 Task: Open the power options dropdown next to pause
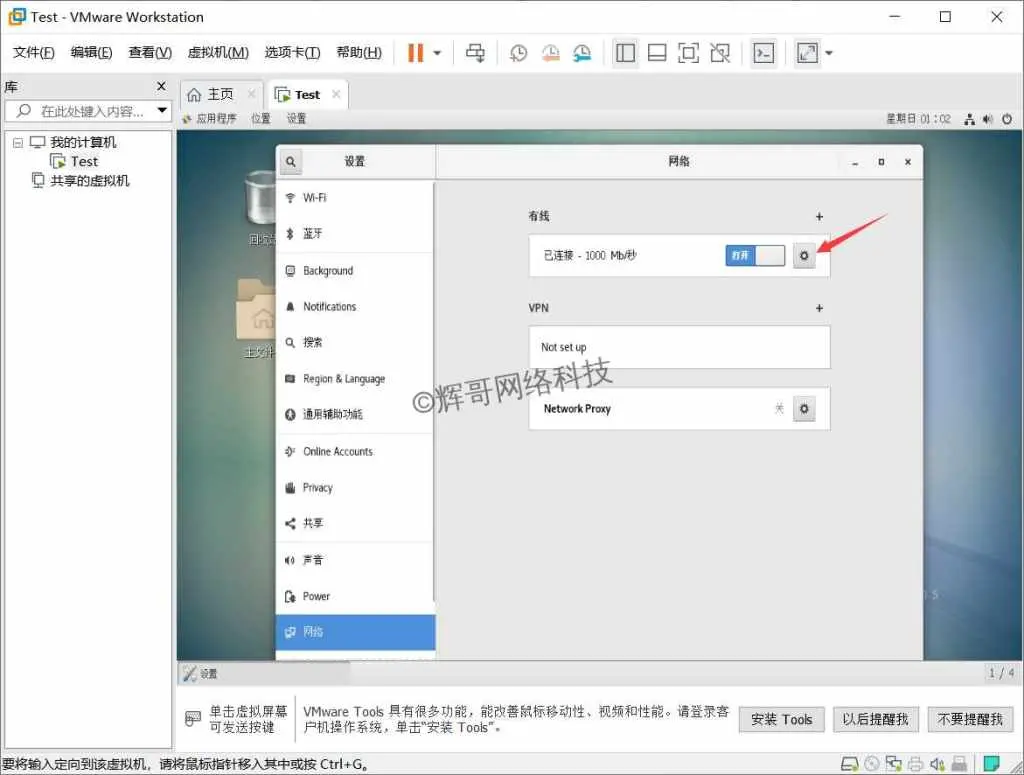[x=437, y=53]
